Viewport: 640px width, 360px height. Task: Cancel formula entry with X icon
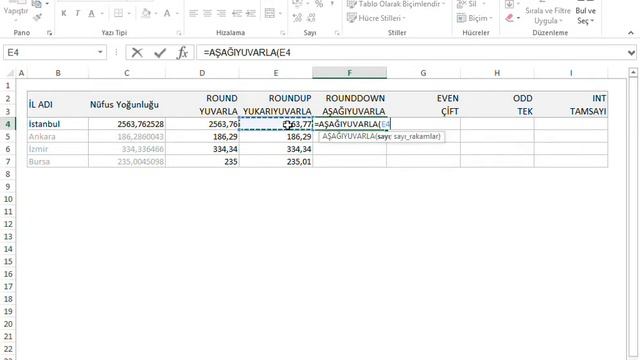click(x=137, y=52)
